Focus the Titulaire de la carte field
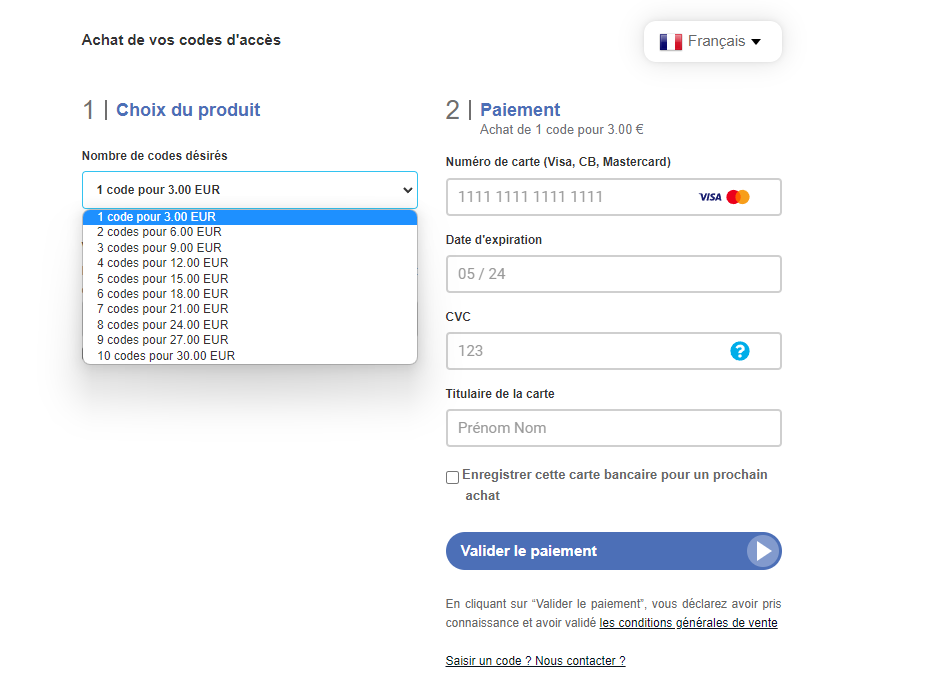933x694 pixels. [613, 428]
